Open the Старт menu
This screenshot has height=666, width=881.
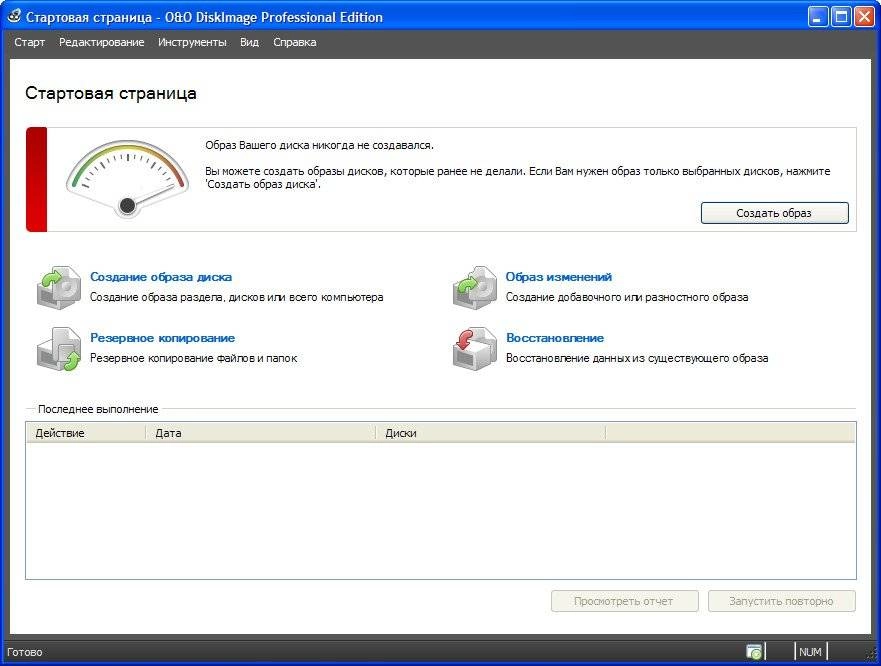(30, 42)
